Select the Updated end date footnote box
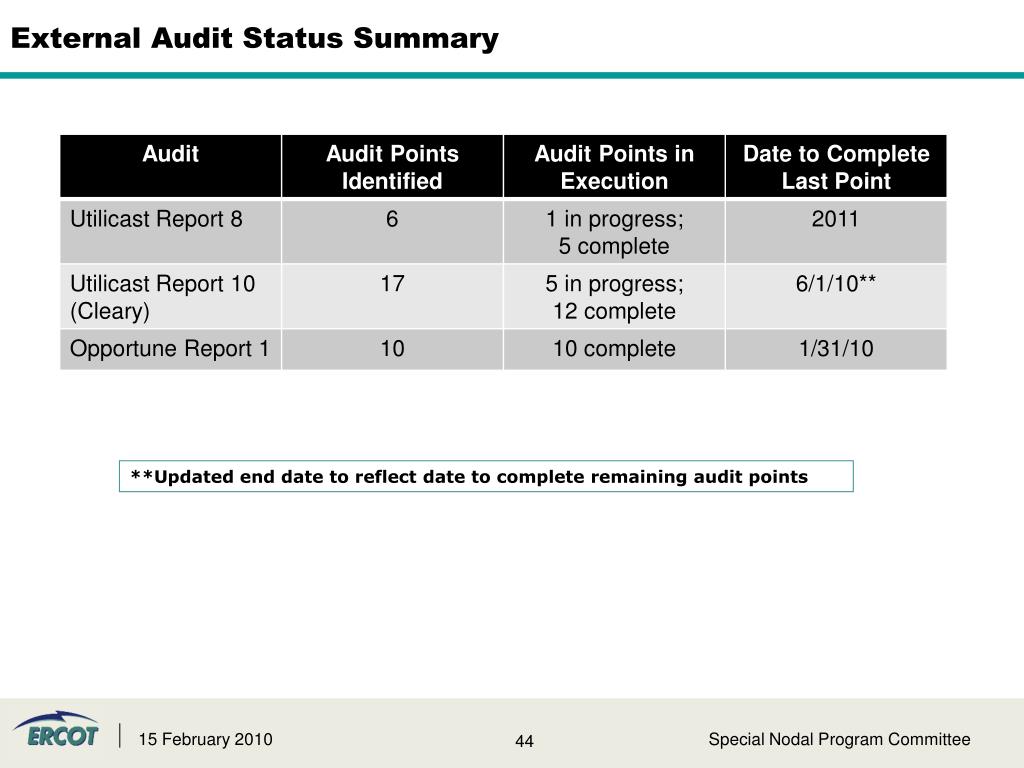This screenshot has height=768, width=1024. (x=486, y=476)
